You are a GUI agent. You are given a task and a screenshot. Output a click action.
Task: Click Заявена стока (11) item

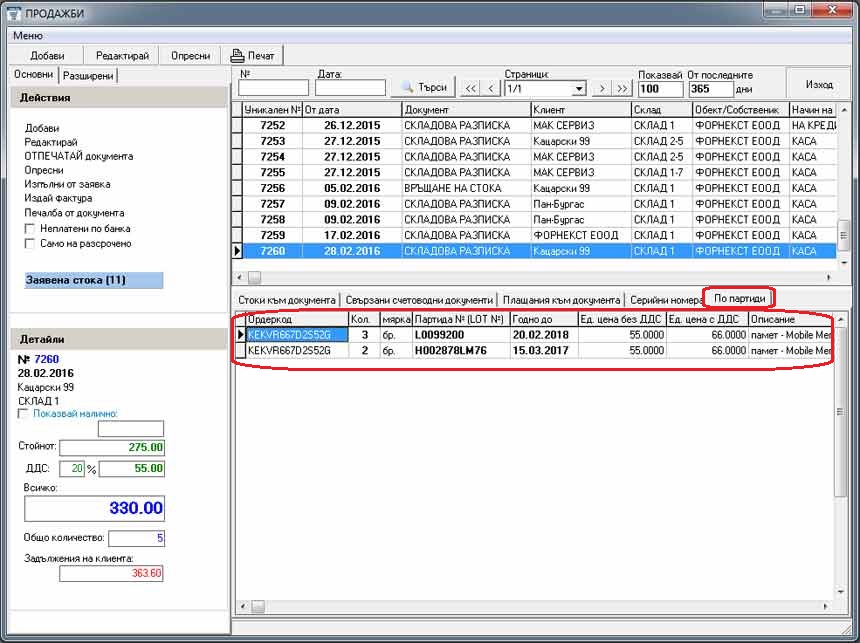[x=94, y=280]
